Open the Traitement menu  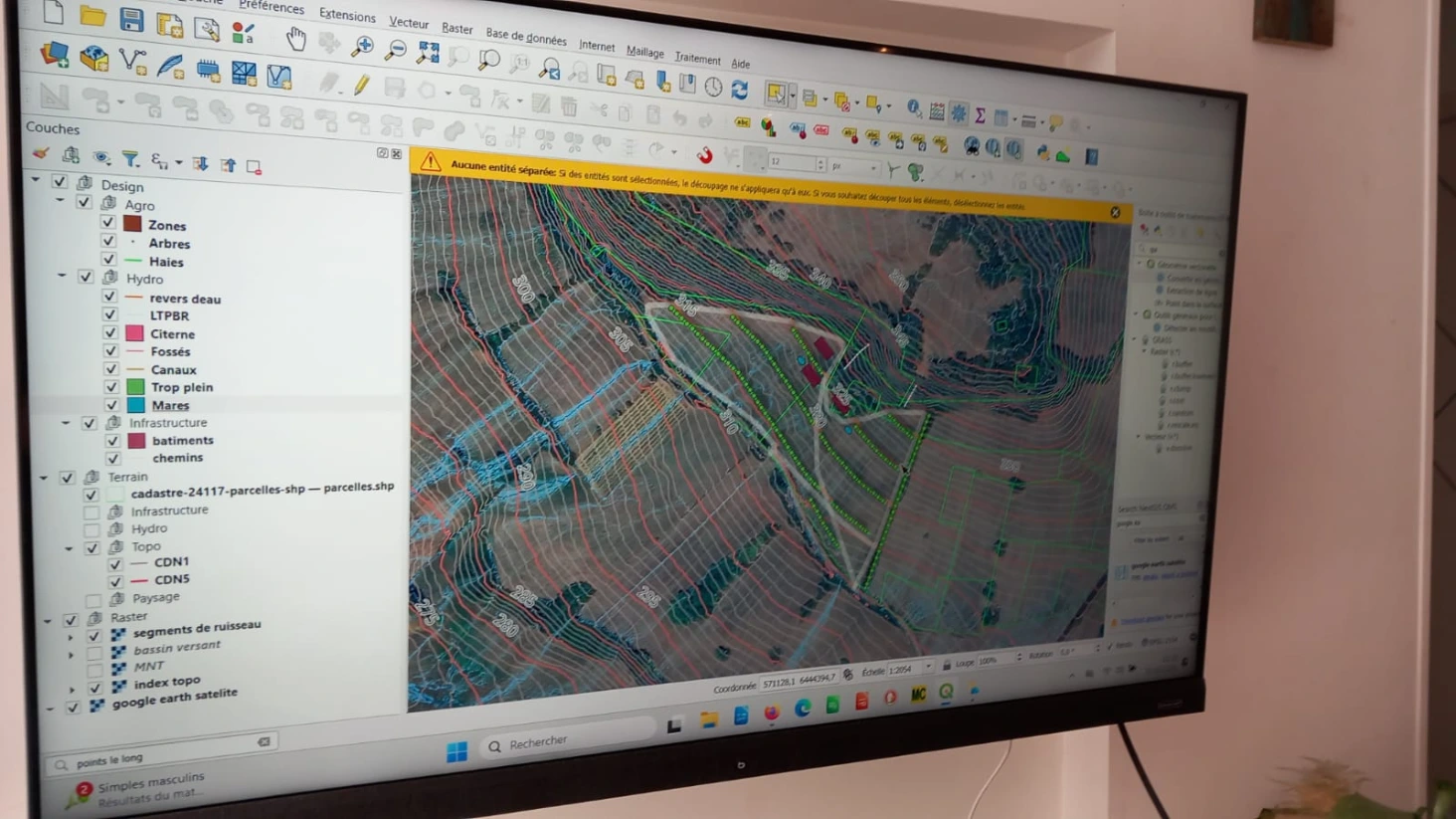(697, 59)
